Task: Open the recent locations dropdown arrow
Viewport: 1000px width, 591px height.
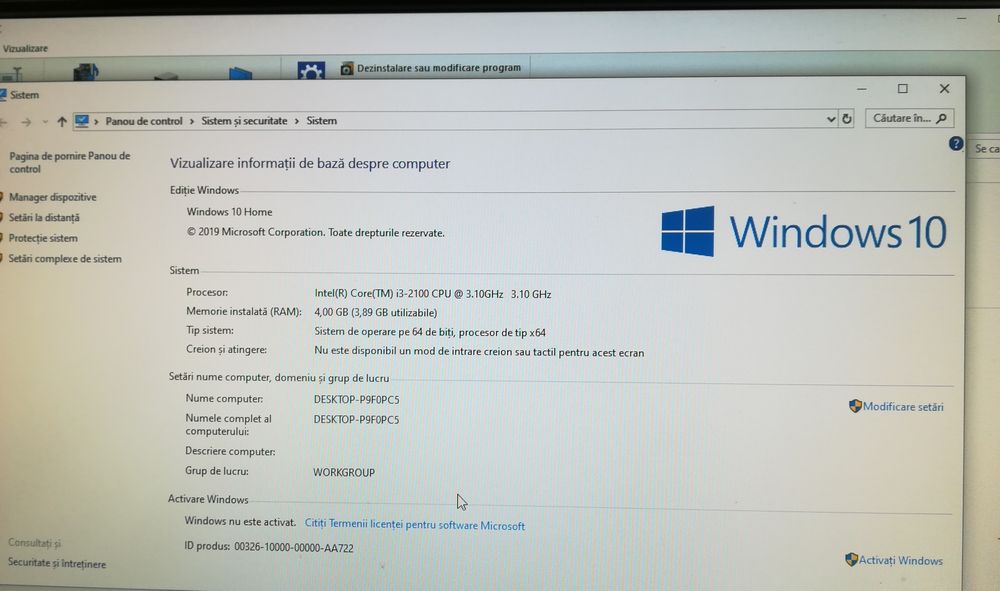Action: [x=45, y=122]
